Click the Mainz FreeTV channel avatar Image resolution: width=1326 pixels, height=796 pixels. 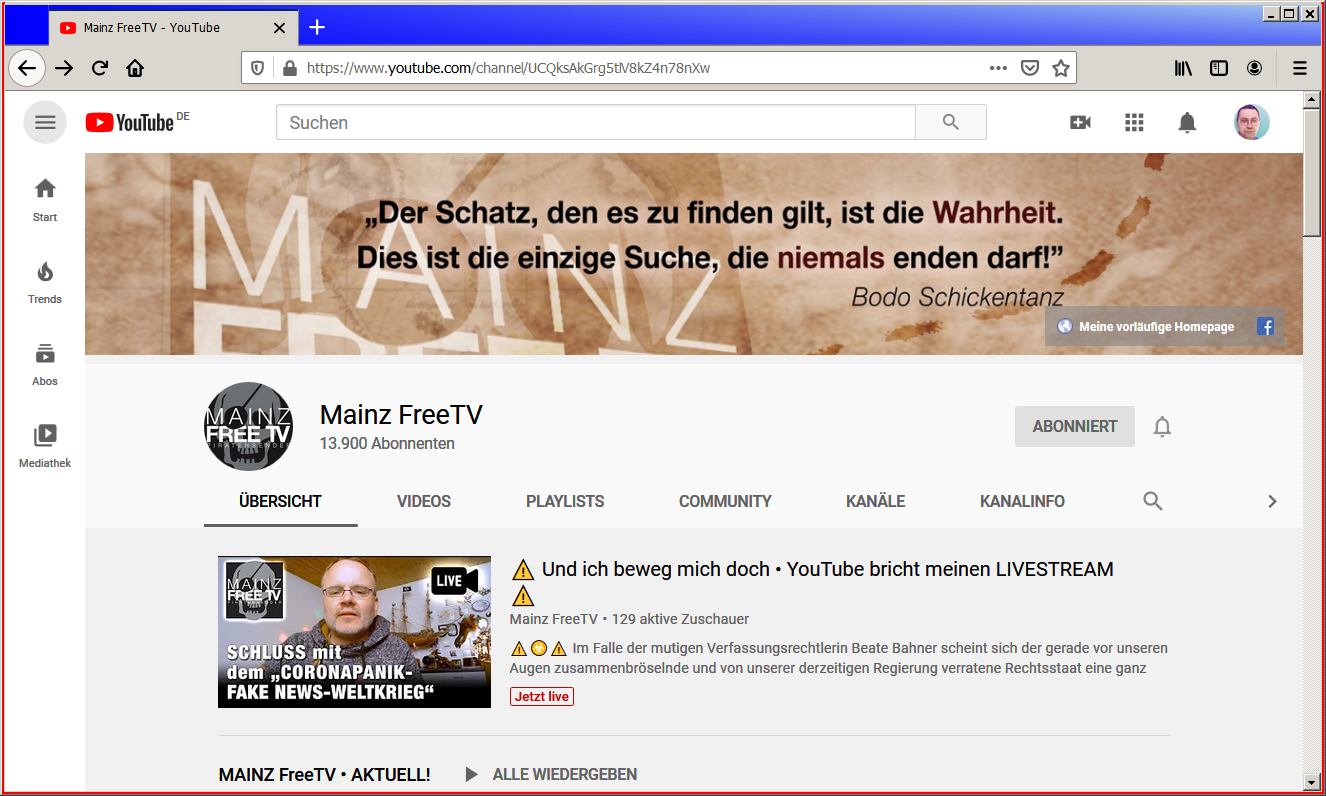tap(249, 426)
